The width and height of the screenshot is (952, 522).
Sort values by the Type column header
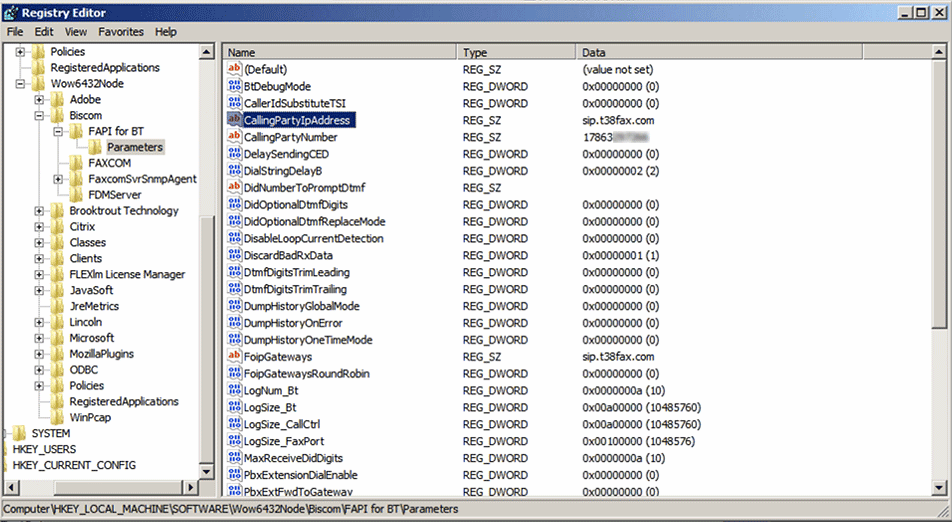(x=516, y=52)
